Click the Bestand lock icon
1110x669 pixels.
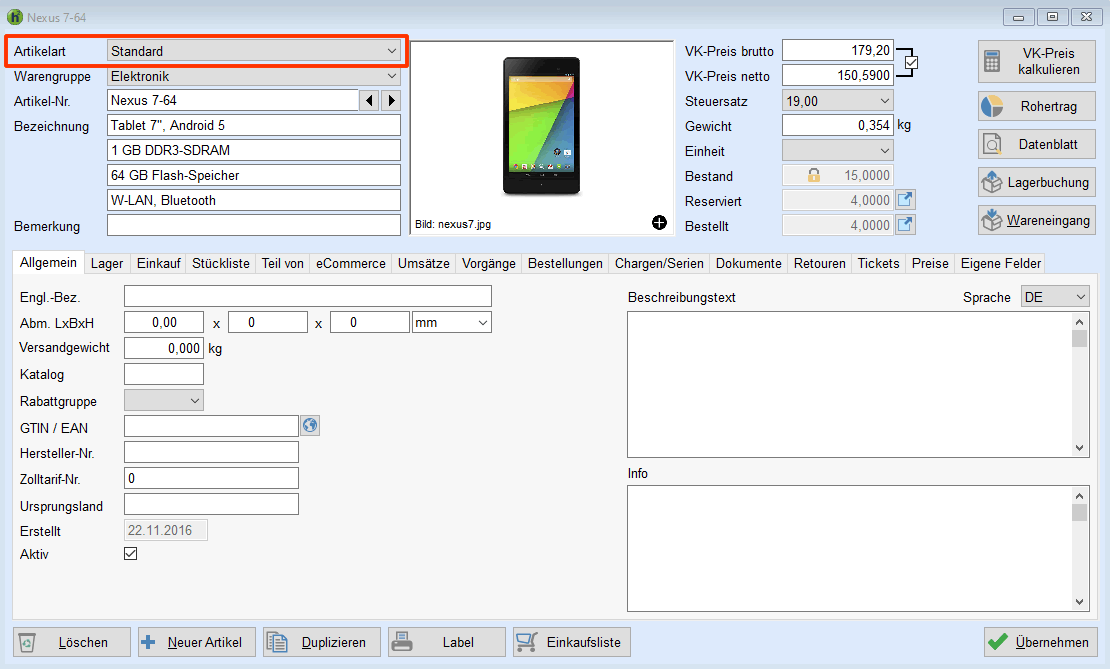click(814, 175)
